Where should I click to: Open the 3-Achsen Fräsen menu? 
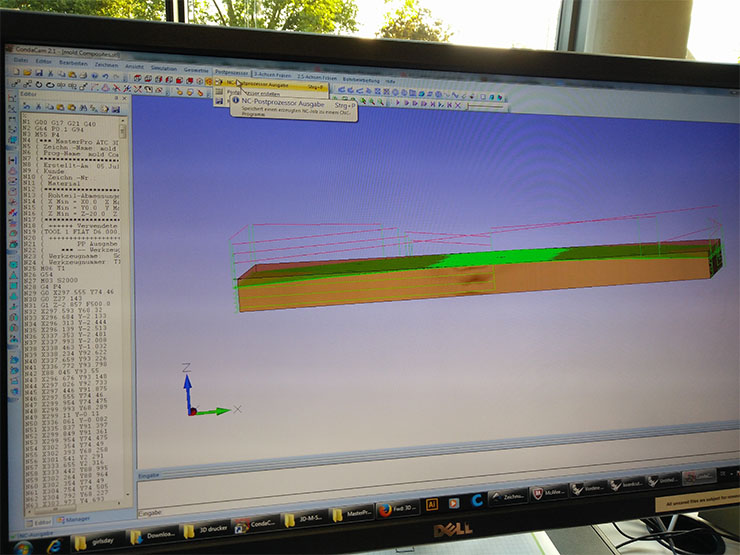(272, 75)
